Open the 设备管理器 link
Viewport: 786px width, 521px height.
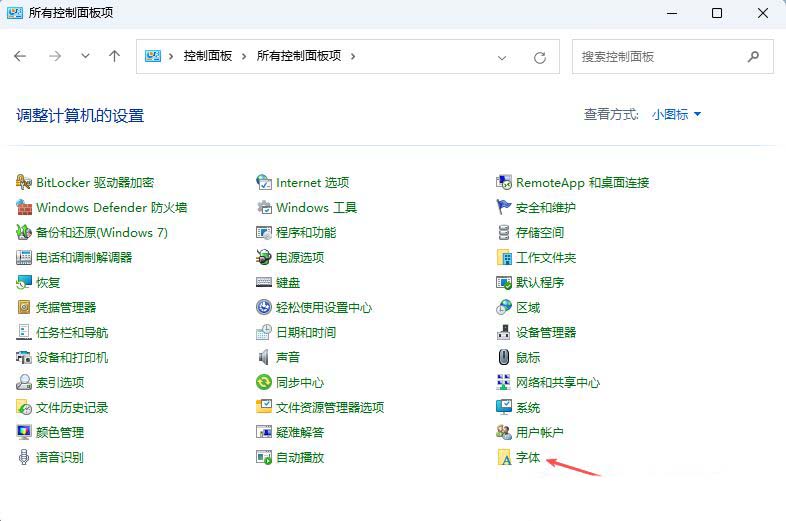tap(546, 332)
